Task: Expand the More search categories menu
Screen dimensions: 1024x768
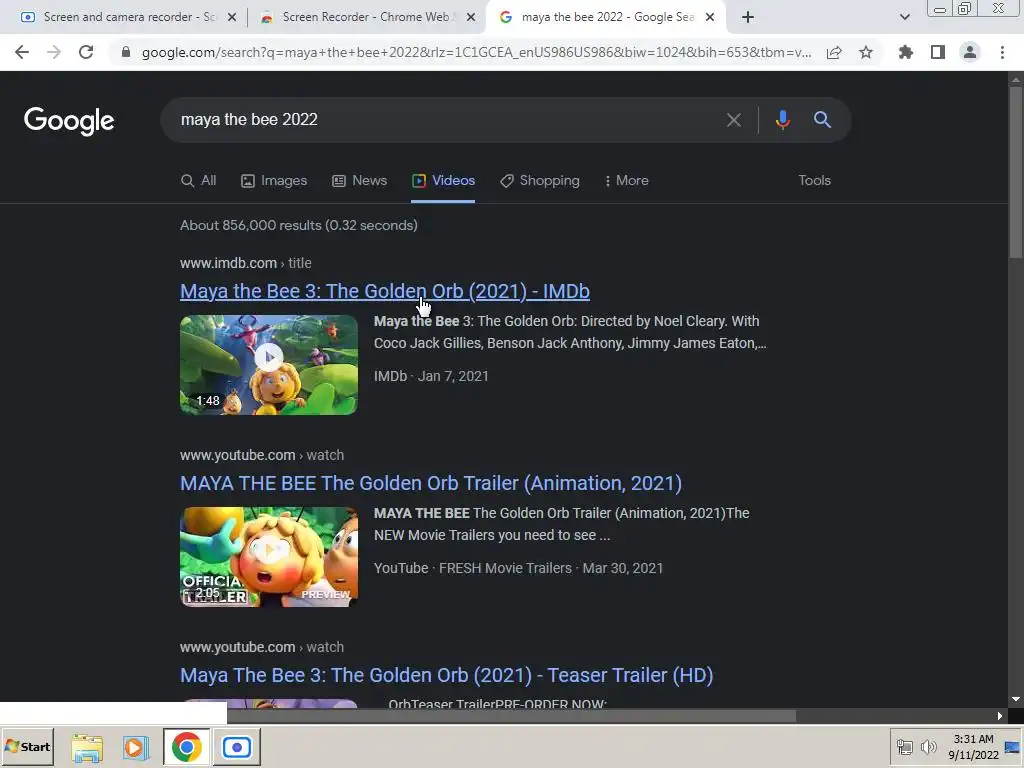Action: [626, 181]
